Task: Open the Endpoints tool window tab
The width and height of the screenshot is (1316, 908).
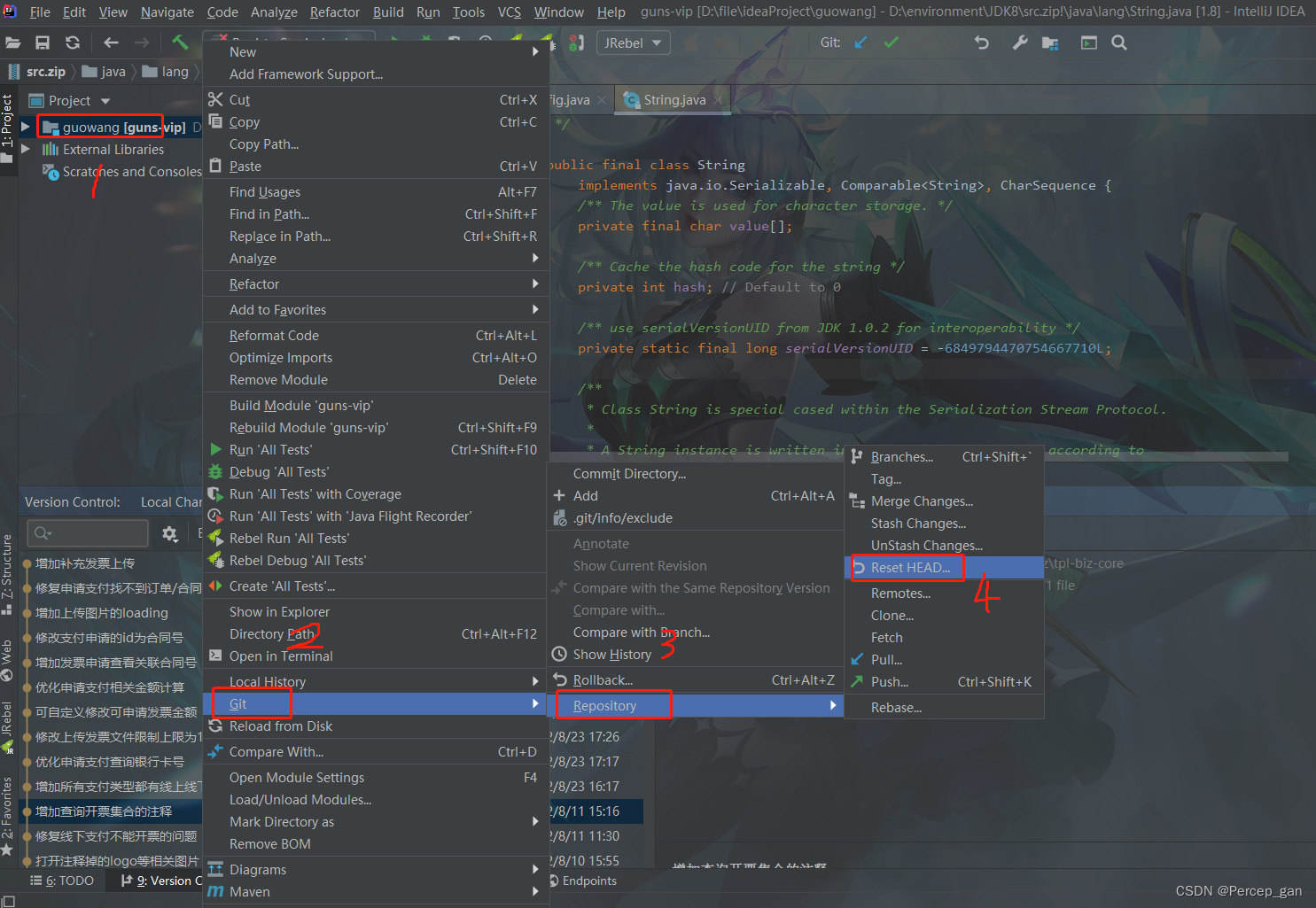Action: 582,881
